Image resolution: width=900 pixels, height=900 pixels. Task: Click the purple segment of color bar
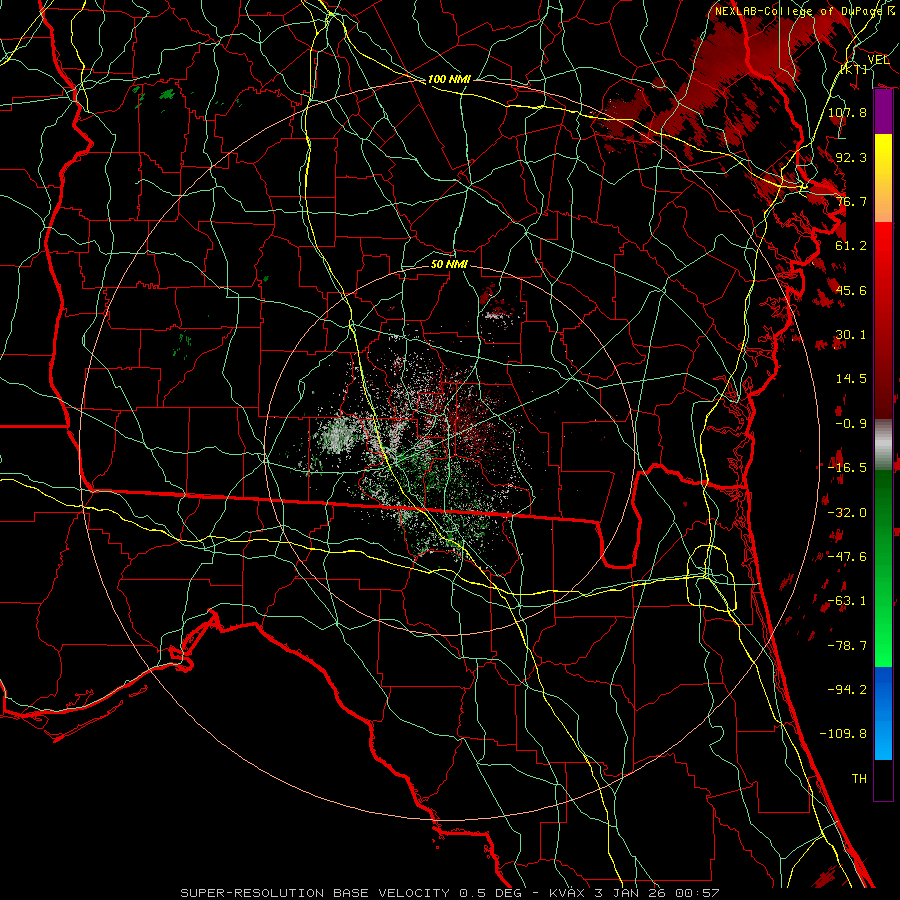point(883,112)
